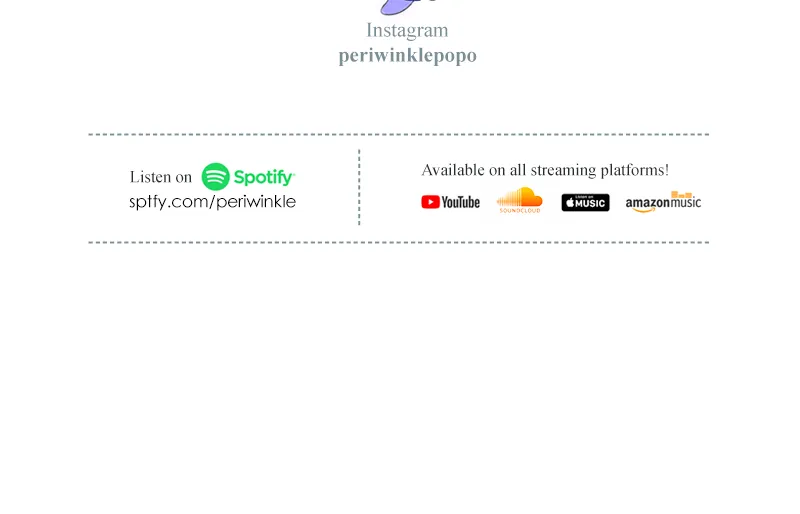The image size is (800, 514).
Task: Open the black Apple Music badge
Action: tap(586, 203)
